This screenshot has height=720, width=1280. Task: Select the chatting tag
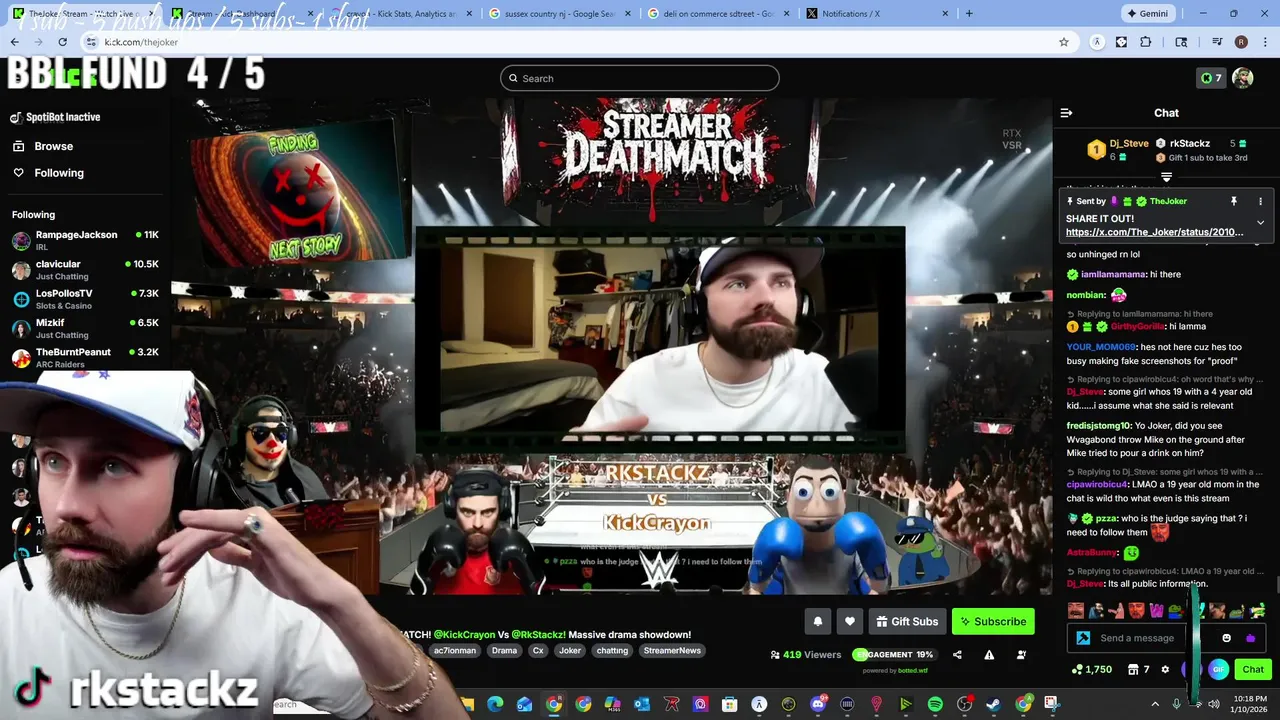(x=612, y=650)
